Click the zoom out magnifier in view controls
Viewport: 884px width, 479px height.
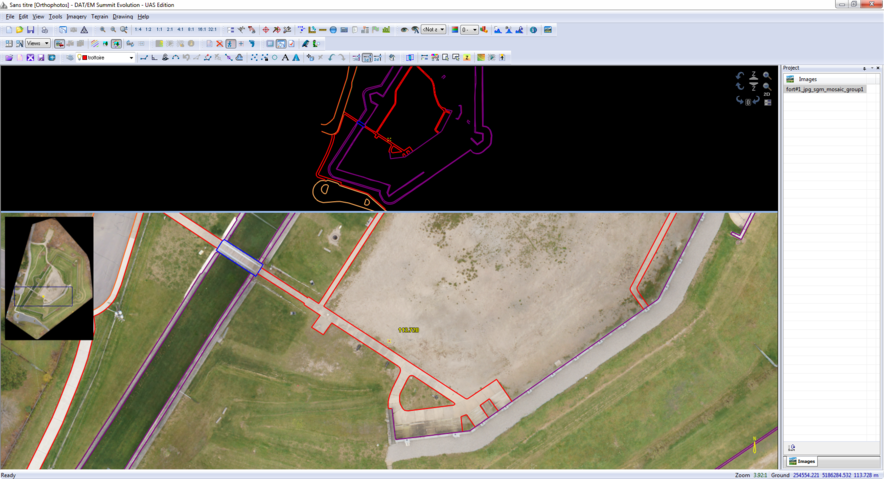[767, 87]
